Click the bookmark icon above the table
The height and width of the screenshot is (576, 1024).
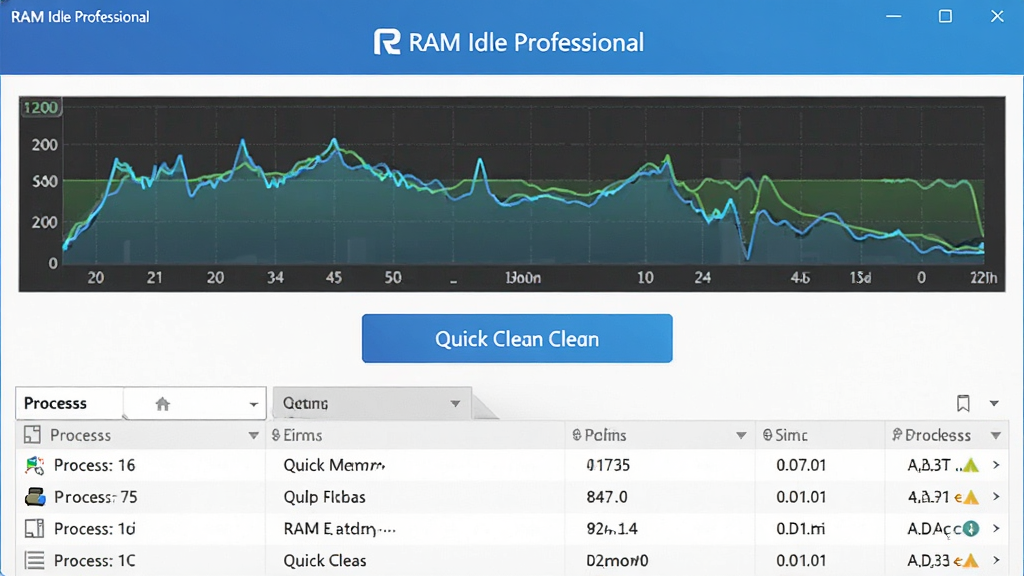click(963, 404)
